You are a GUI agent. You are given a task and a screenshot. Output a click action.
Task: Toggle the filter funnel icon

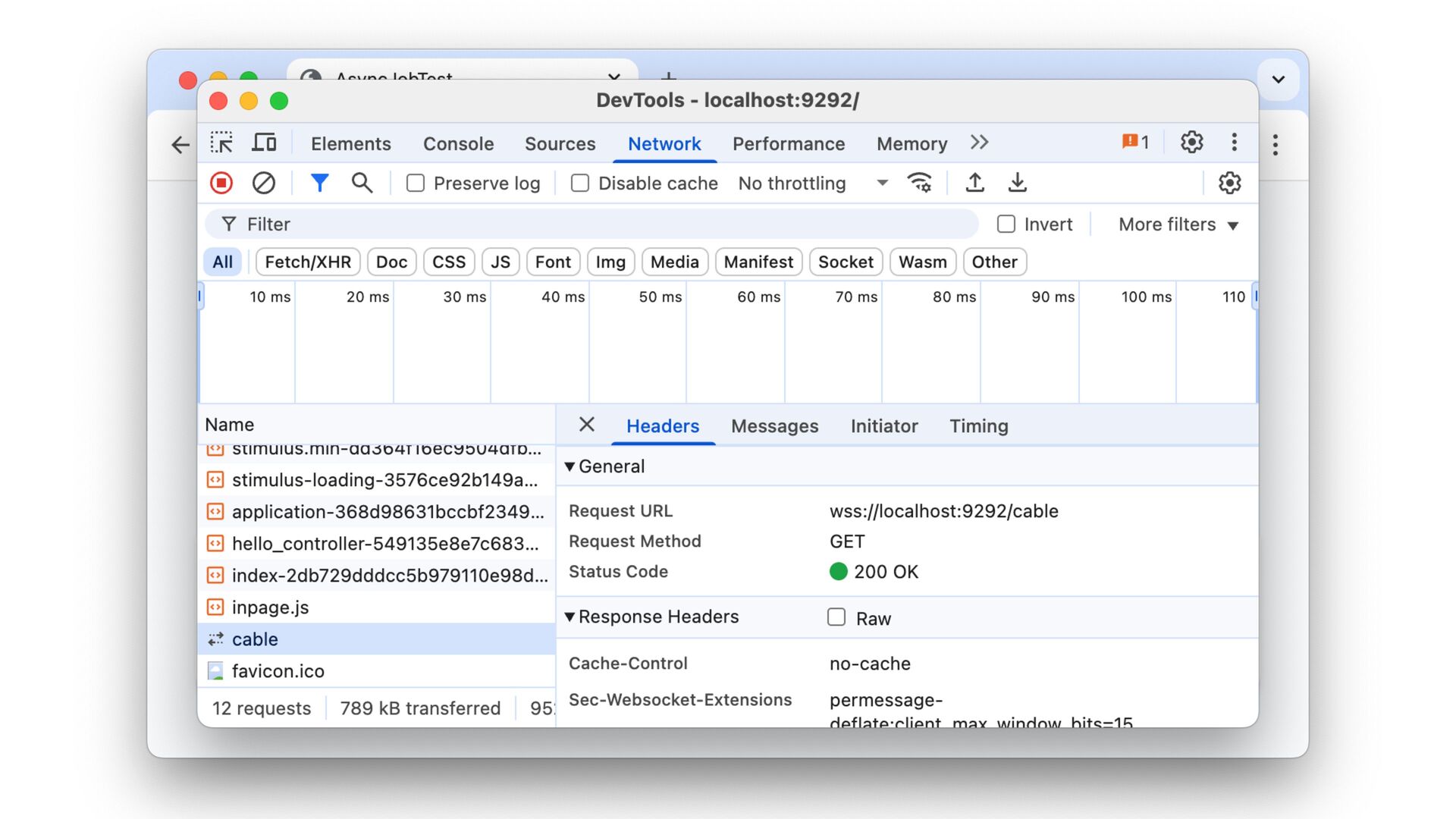[319, 183]
